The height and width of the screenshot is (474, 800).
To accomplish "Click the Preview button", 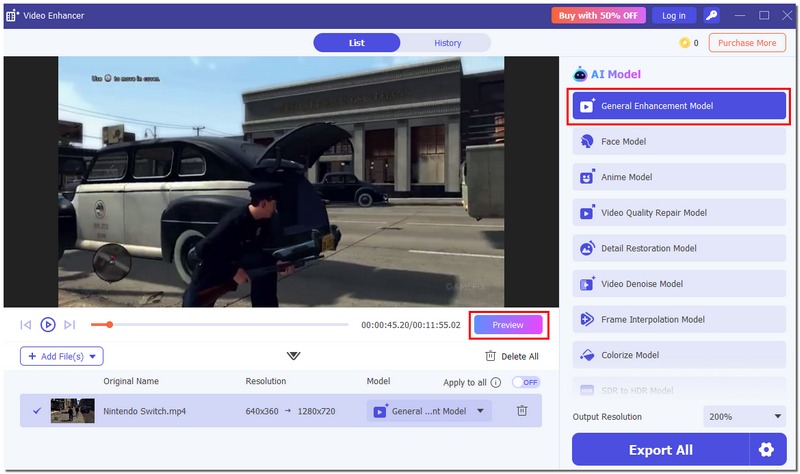I will coord(508,325).
